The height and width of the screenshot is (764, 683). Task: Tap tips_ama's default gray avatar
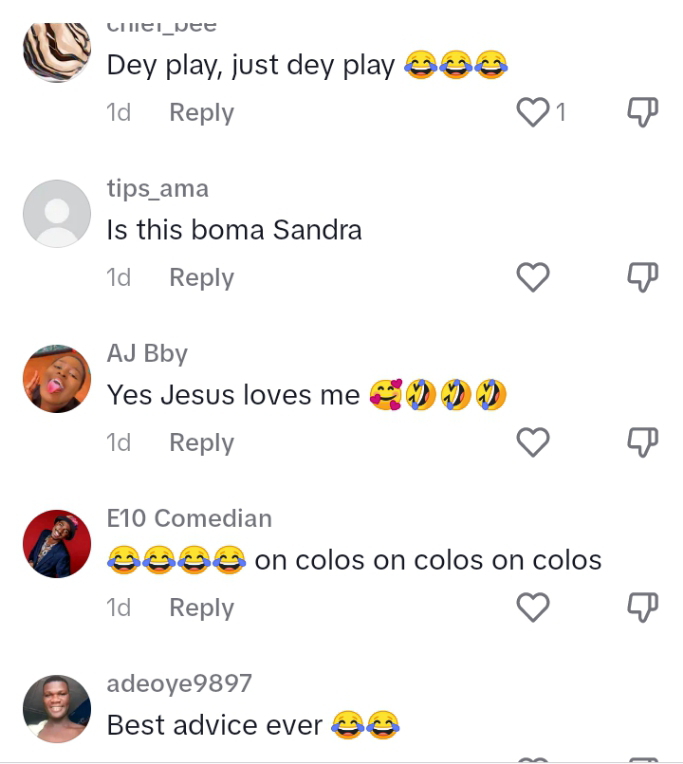click(57, 213)
